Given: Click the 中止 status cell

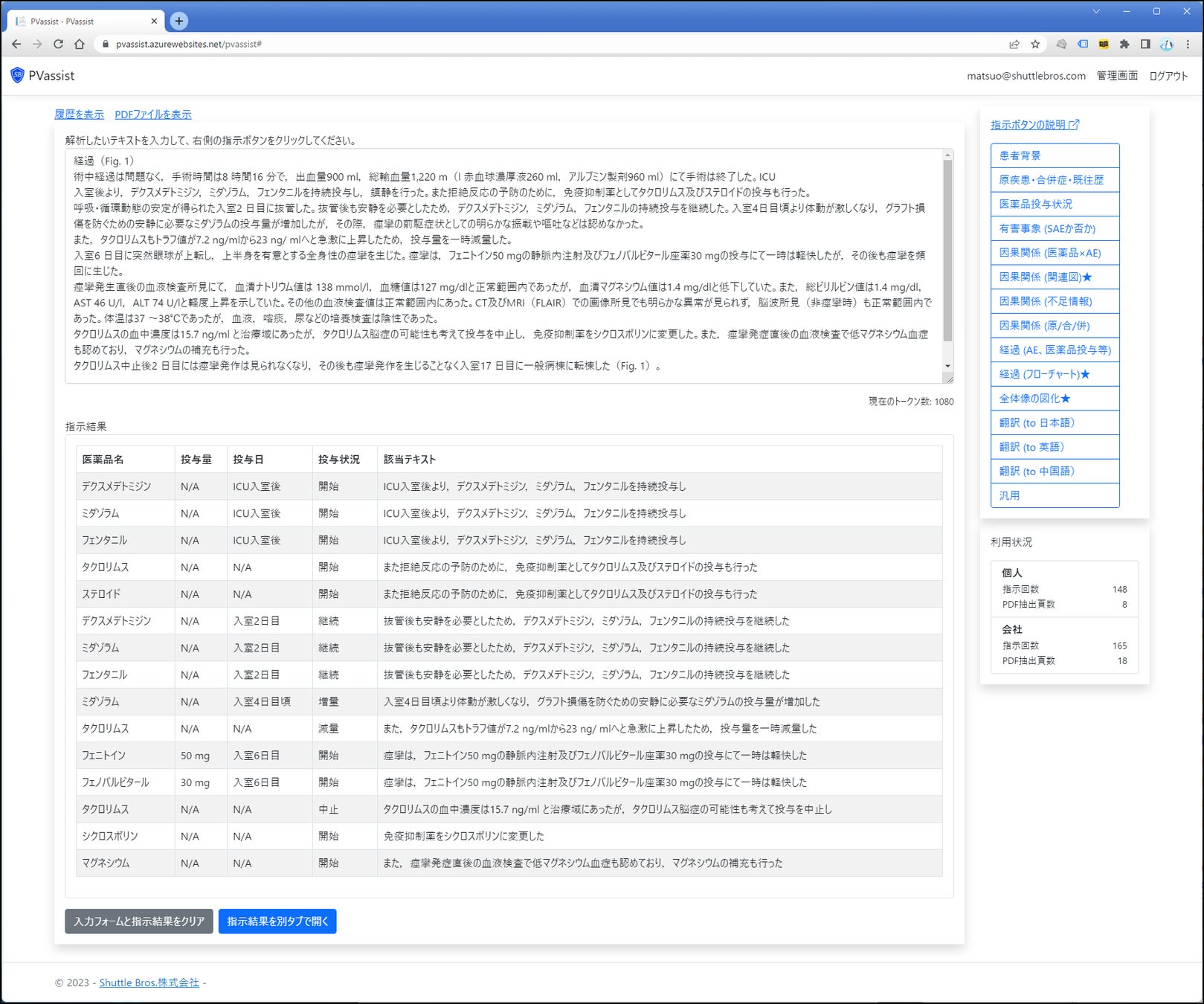Looking at the screenshot, I should (x=344, y=809).
